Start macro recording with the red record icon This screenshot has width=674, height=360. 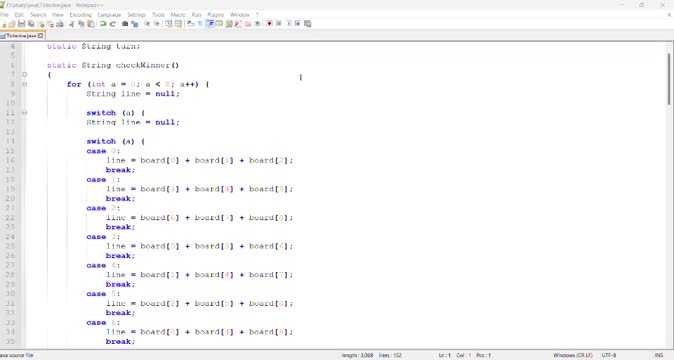269,24
